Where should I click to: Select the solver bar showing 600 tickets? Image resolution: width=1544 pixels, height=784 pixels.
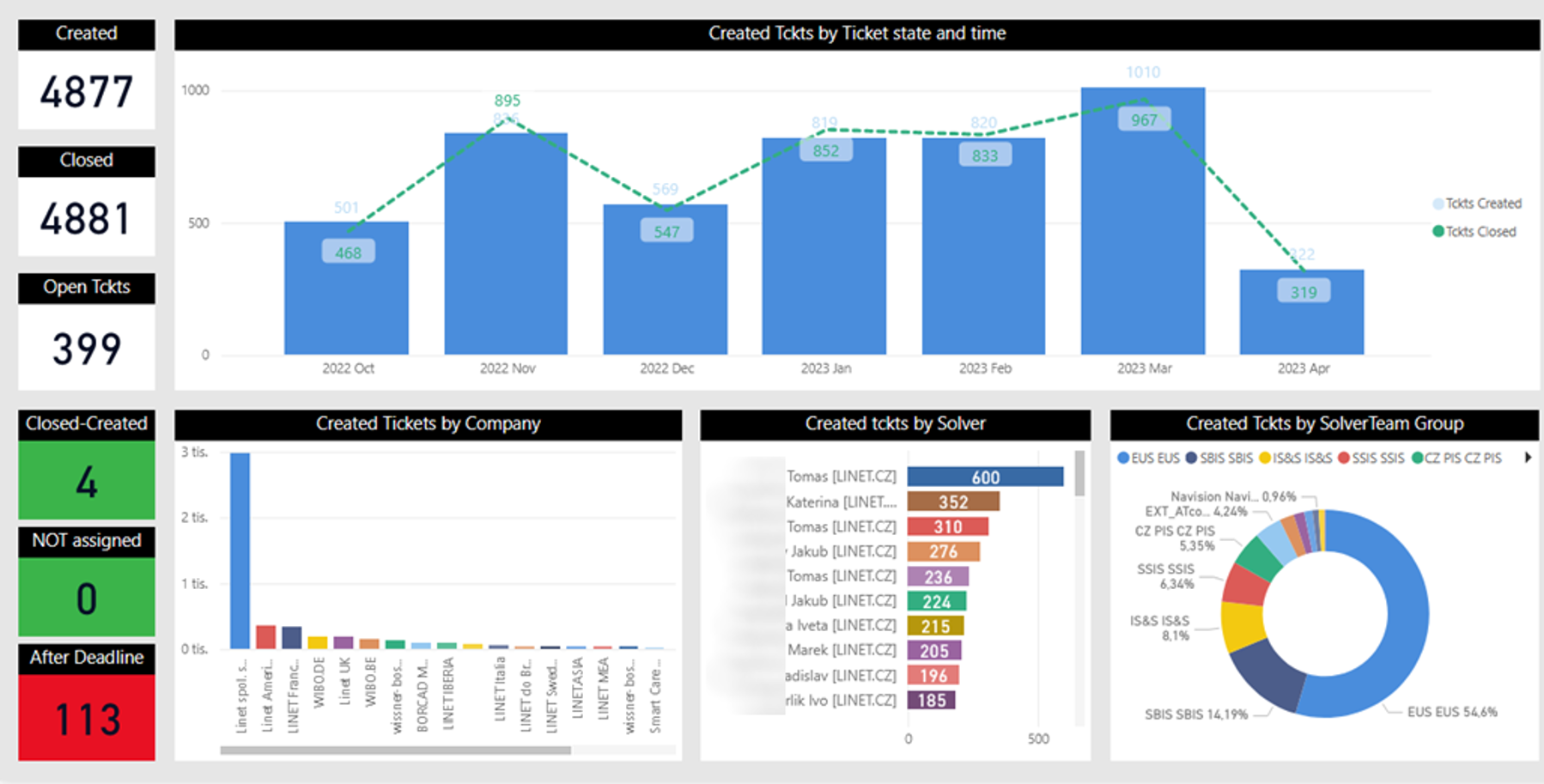pos(984,477)
